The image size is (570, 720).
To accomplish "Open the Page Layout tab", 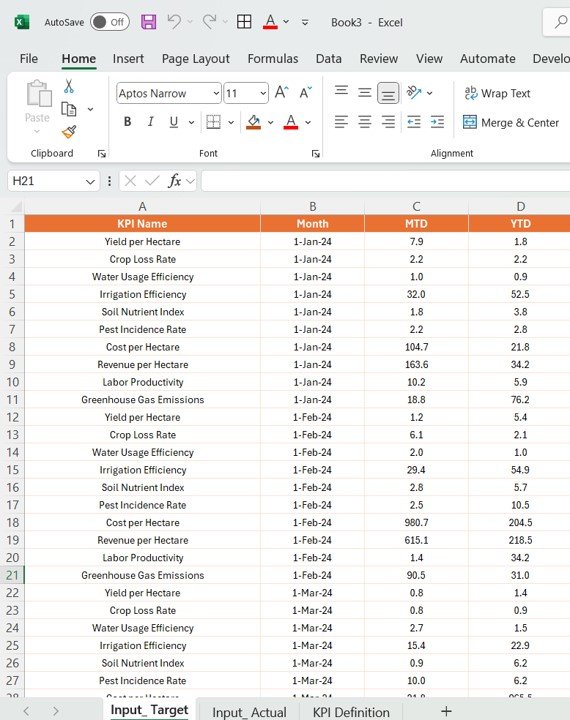I will 196,59.
